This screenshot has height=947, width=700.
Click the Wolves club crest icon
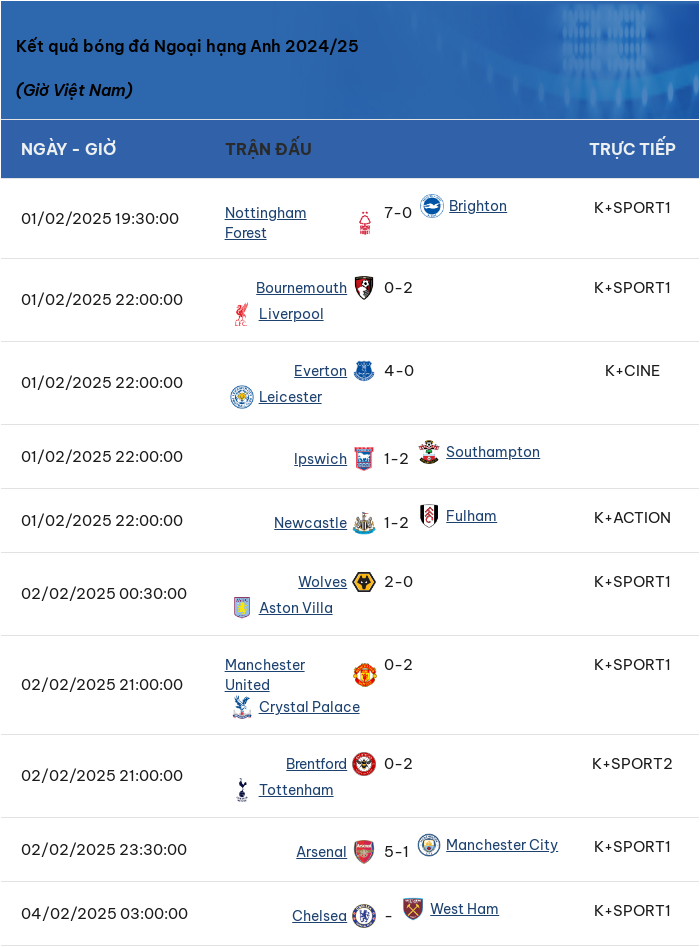pyautogui.click(x=364, y=582)
